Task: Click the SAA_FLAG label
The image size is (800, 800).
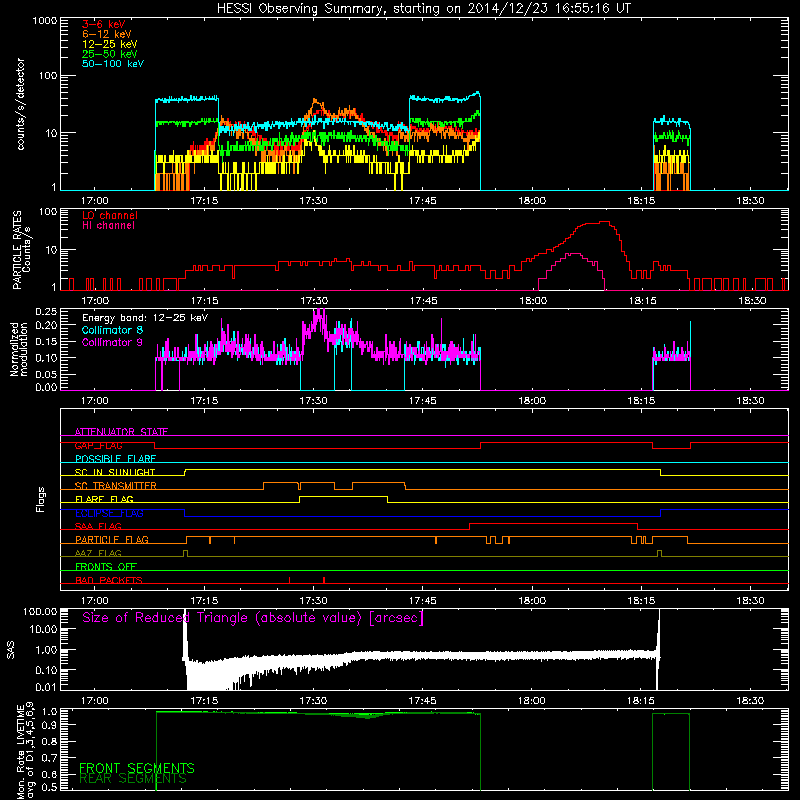Action: (98, 526)
